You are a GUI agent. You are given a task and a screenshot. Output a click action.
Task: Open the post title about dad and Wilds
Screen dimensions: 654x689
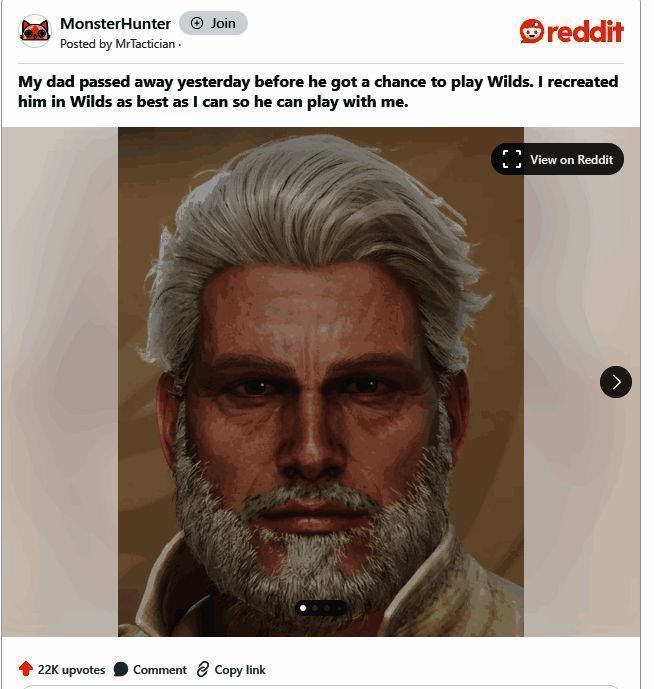click(x=318, y=91)
